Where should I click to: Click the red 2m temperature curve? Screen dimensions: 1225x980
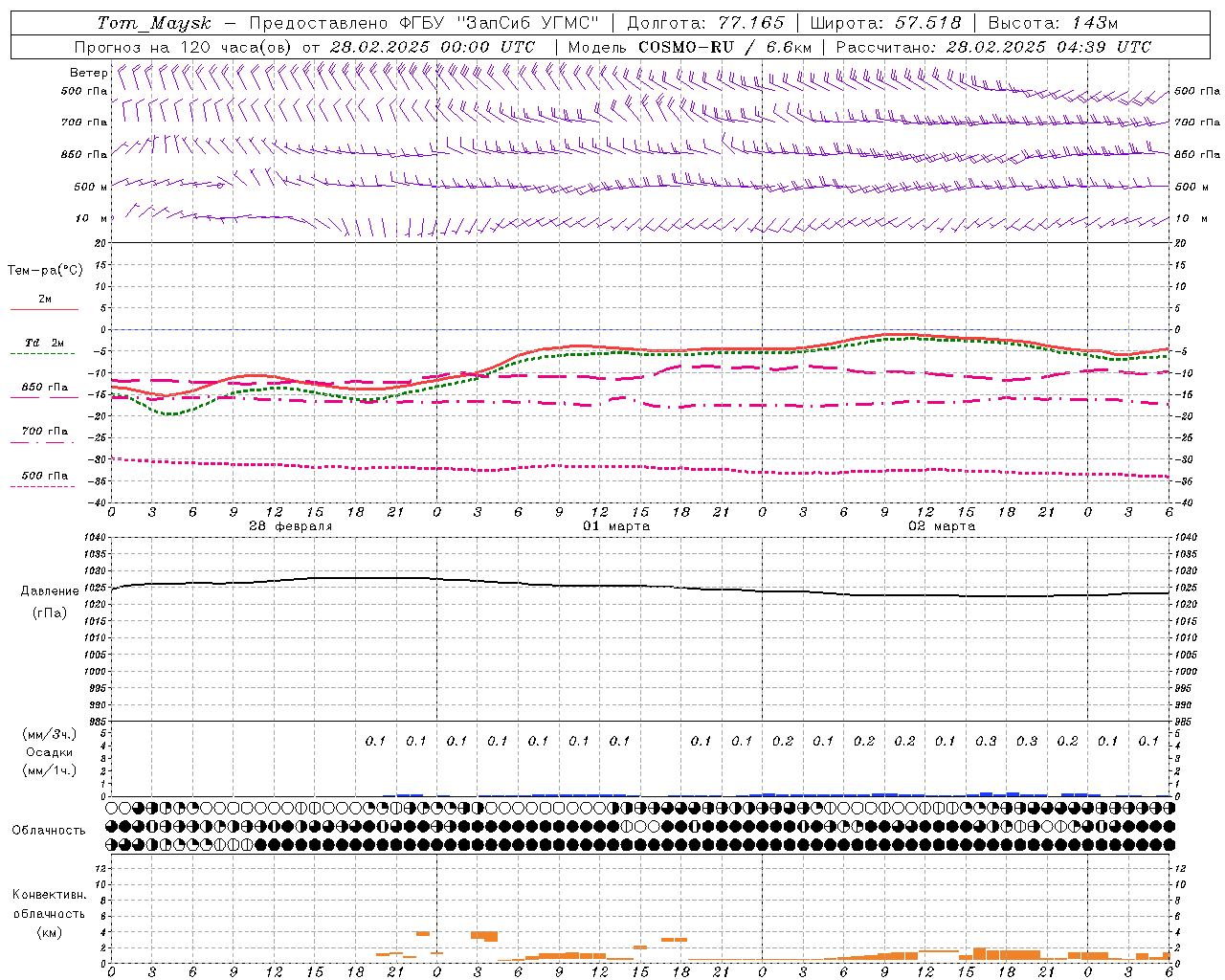[574, 346]
